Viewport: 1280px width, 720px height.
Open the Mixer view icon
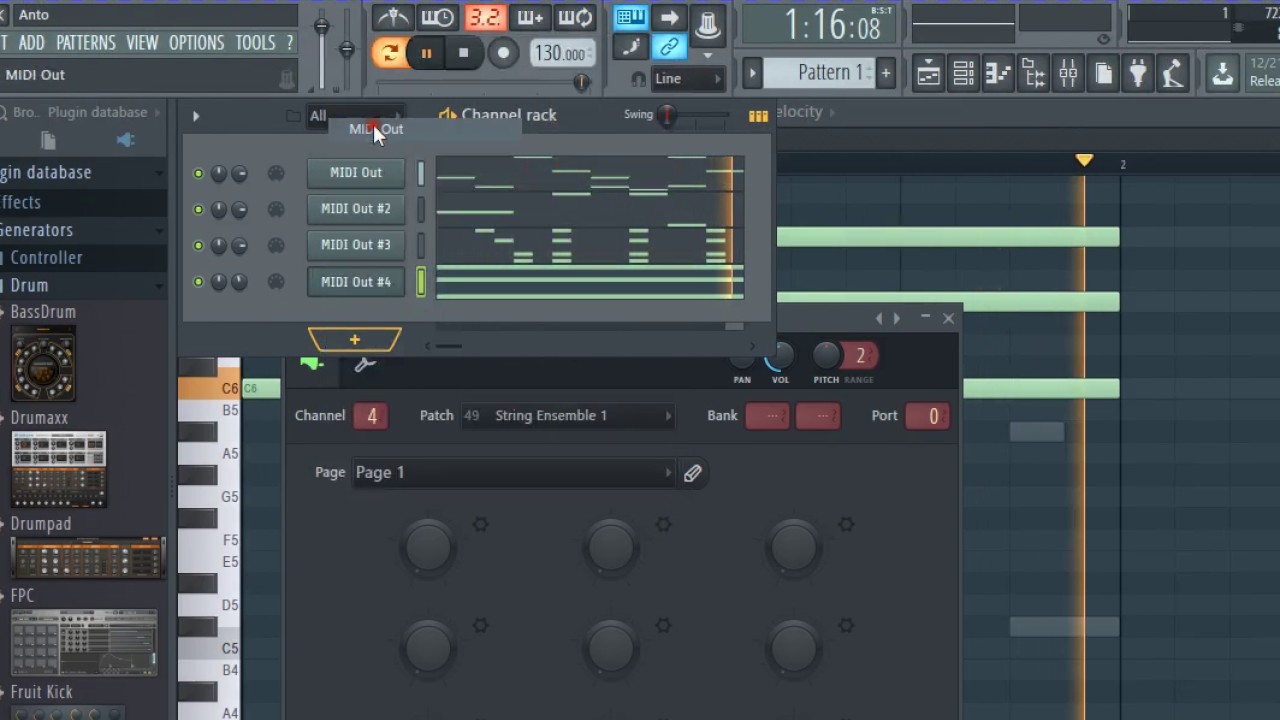[1068, 73]
